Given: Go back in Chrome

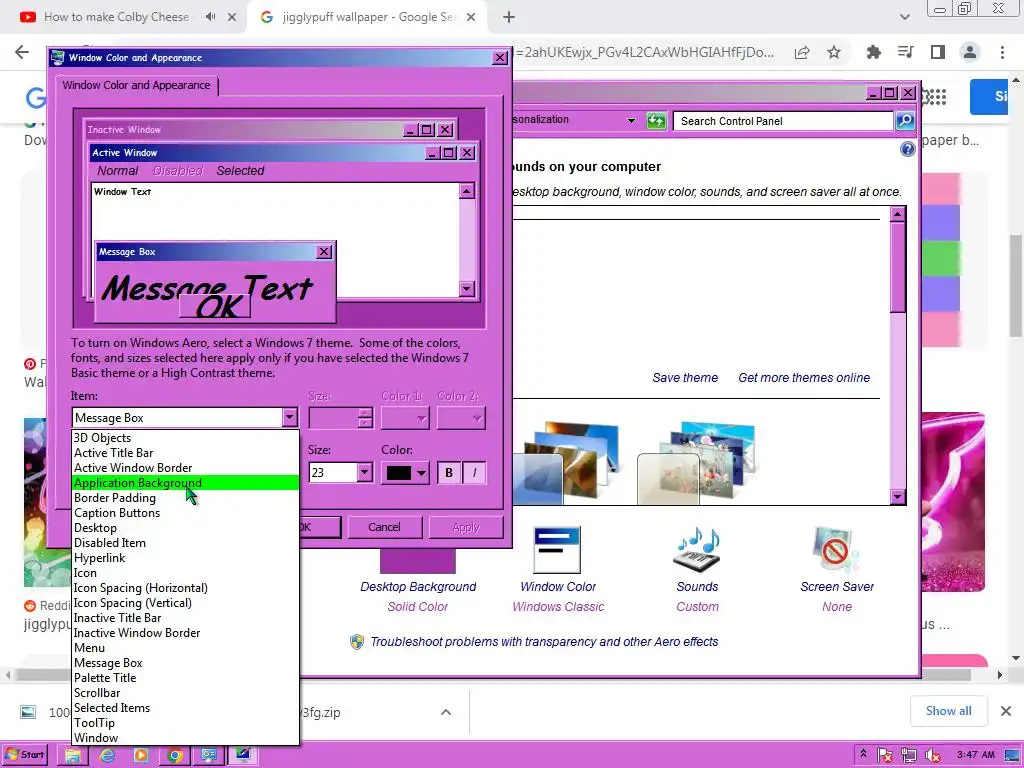Looking at the screenshot, I should pos(22,52).
